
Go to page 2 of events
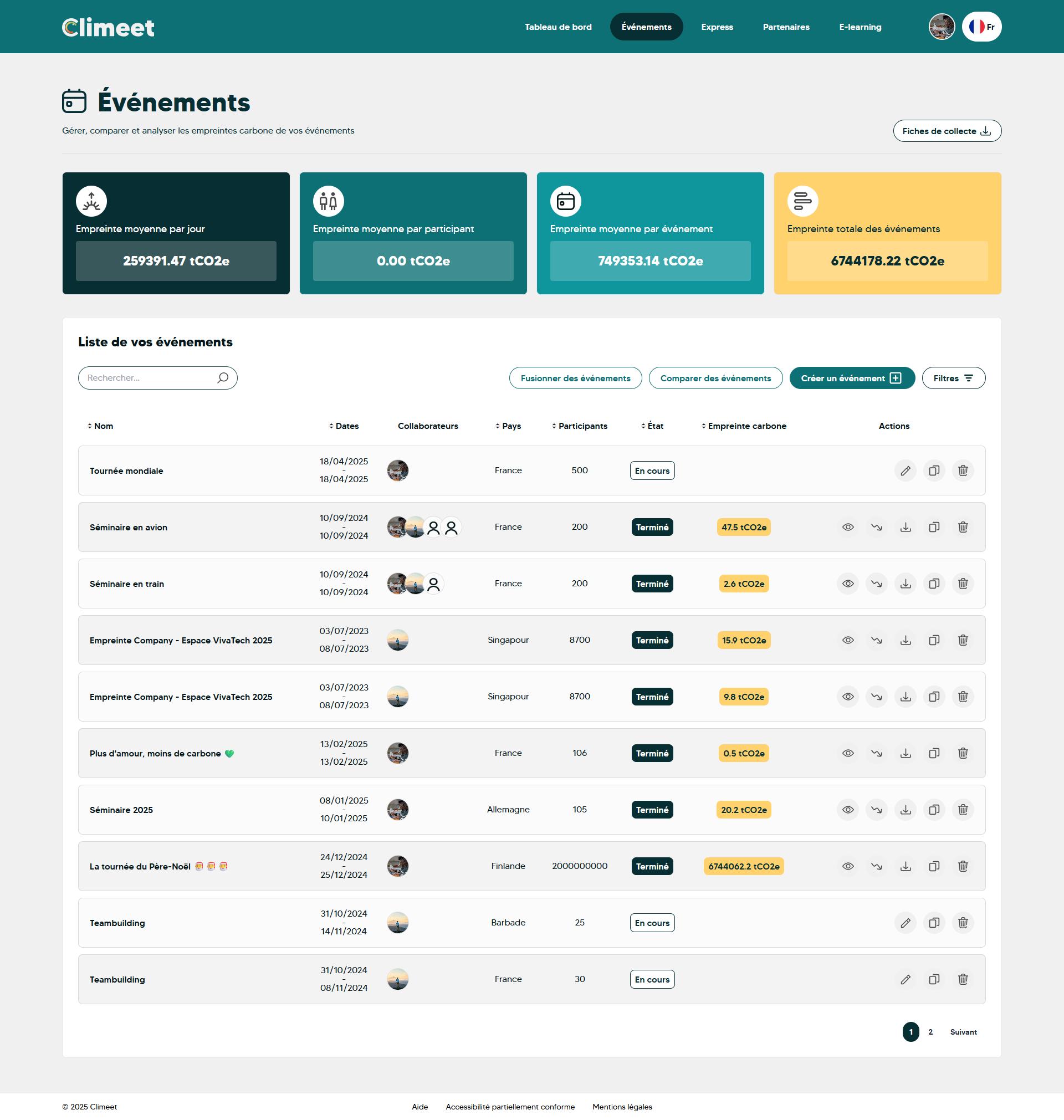pos(930,1031)
